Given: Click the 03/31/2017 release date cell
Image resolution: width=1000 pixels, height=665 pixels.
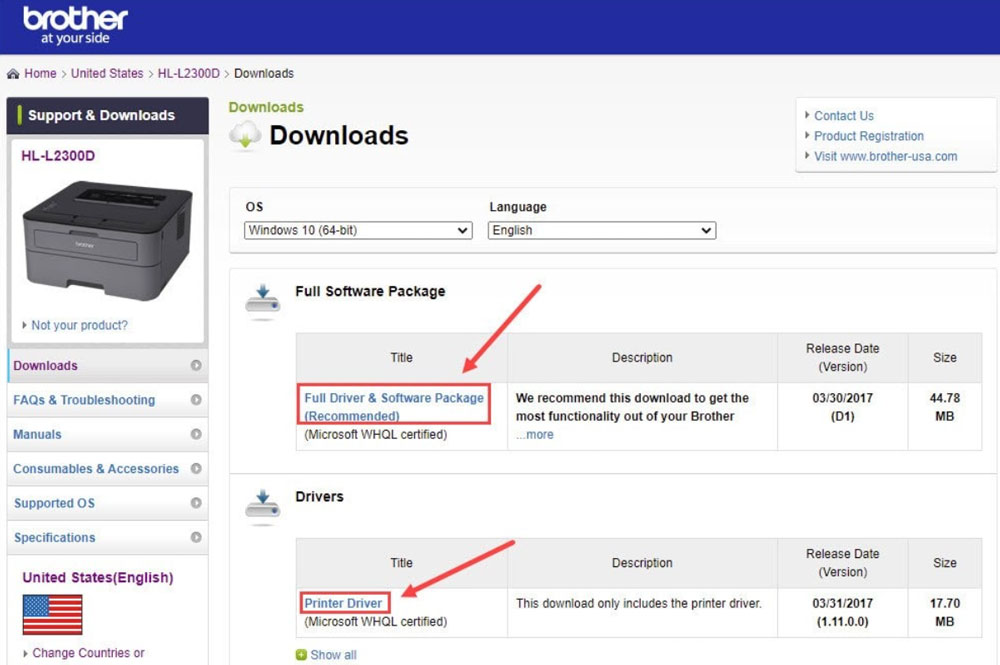Looking at the screenshot, I should tap(842, 612).
